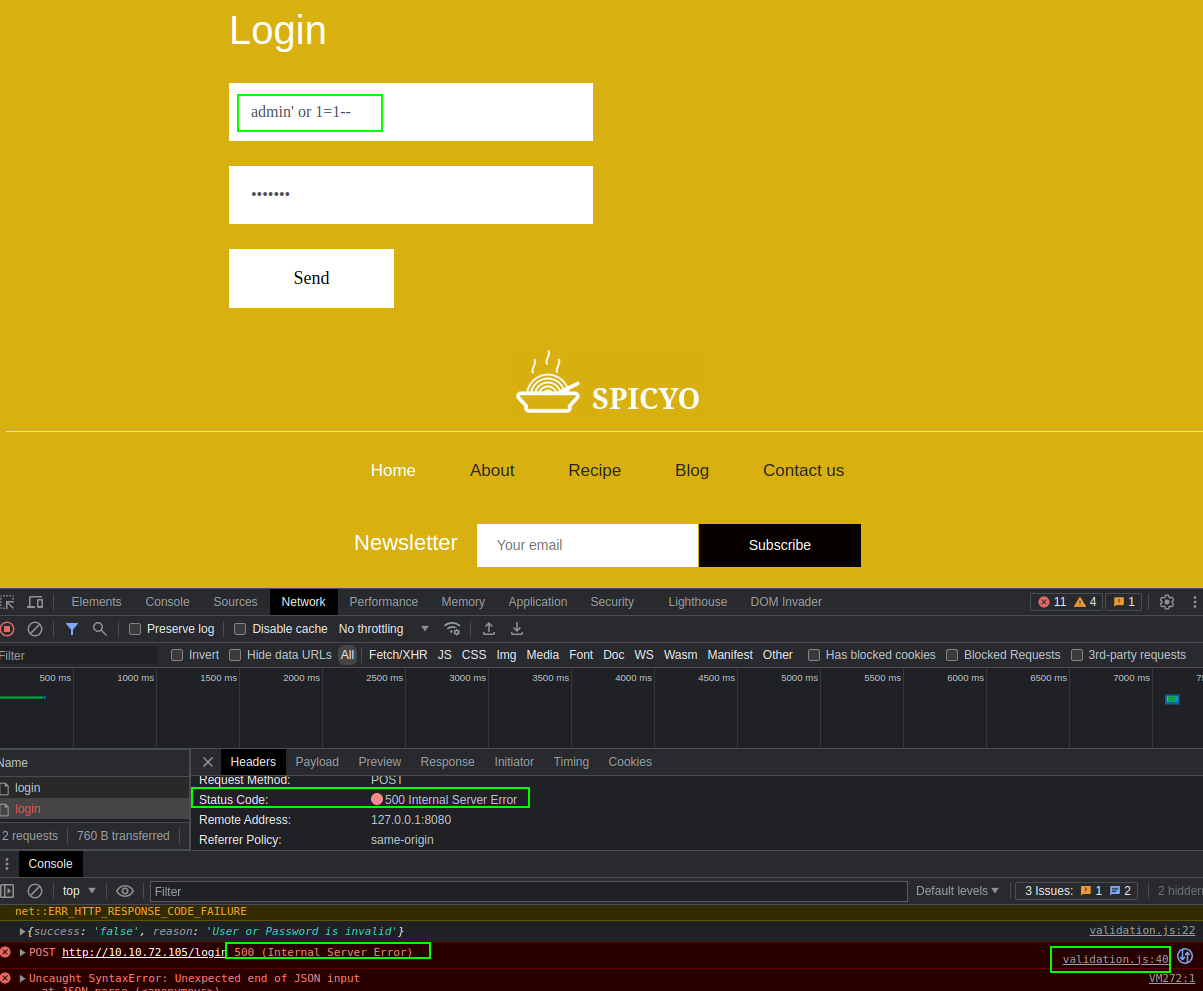This screenshot has width=1203, height=991.
Task: Open the Recipe footer link
Action: click(595, 470)
